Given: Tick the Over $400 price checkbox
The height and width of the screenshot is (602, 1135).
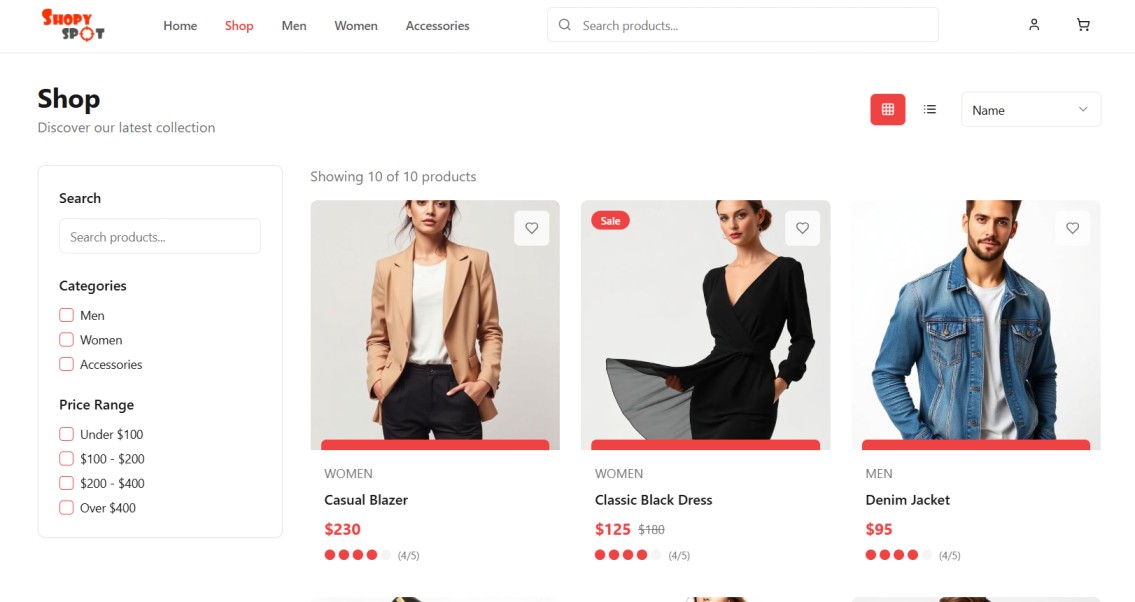Looking at the screenshot, I should (67, 507).
